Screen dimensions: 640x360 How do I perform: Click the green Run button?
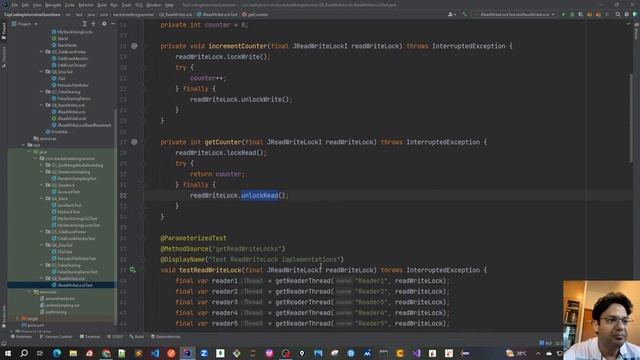coord(564,14)
